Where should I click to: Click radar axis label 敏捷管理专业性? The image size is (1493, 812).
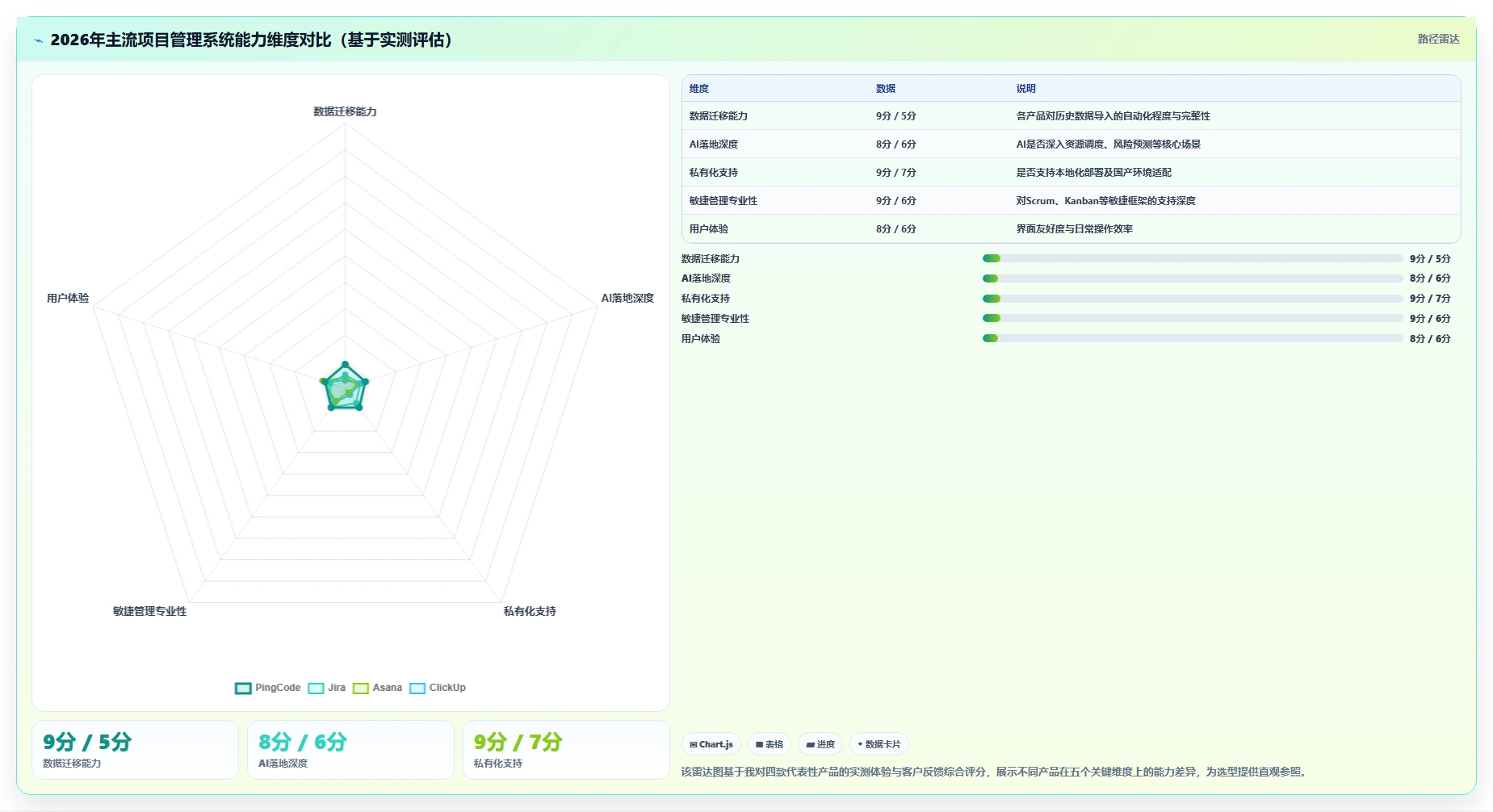(149, 611)
